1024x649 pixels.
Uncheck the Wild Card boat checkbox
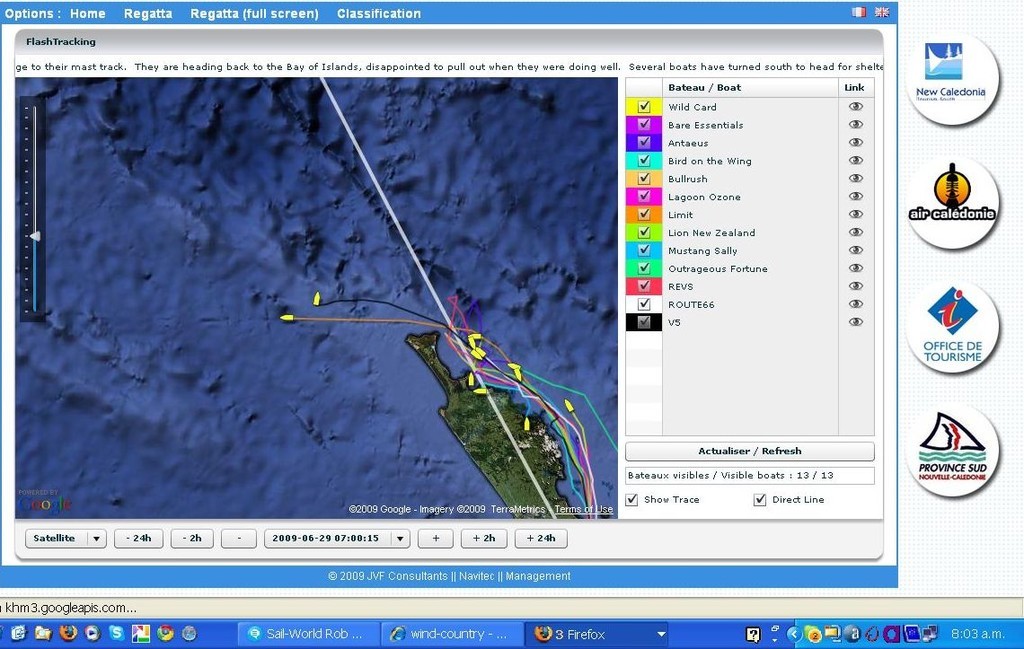644,106
